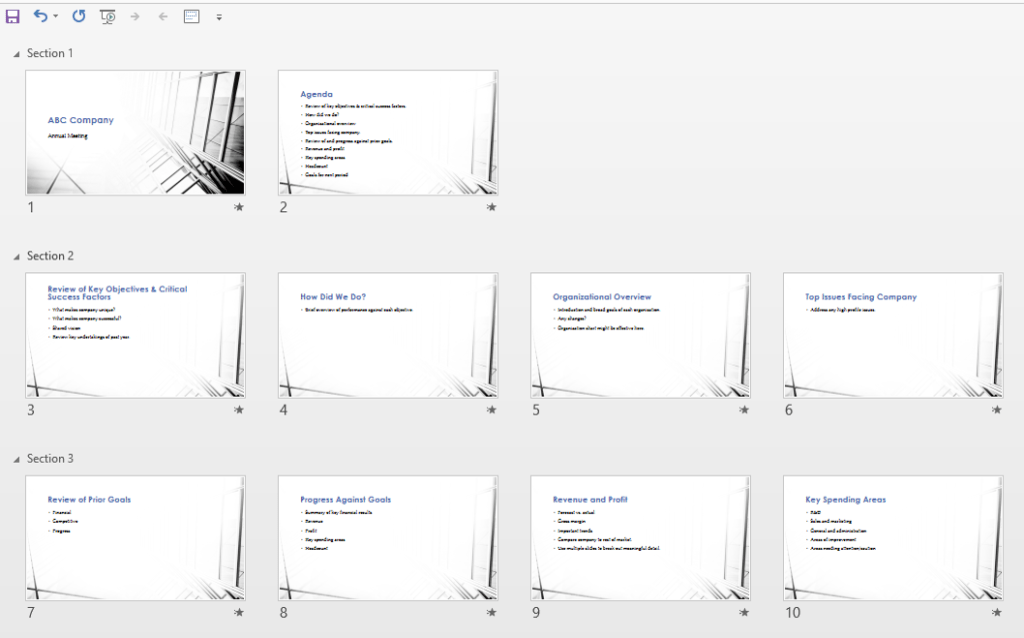Select the Key Spending Areas slide
This screenshot has width=1024, height=638.
[892, 537]
